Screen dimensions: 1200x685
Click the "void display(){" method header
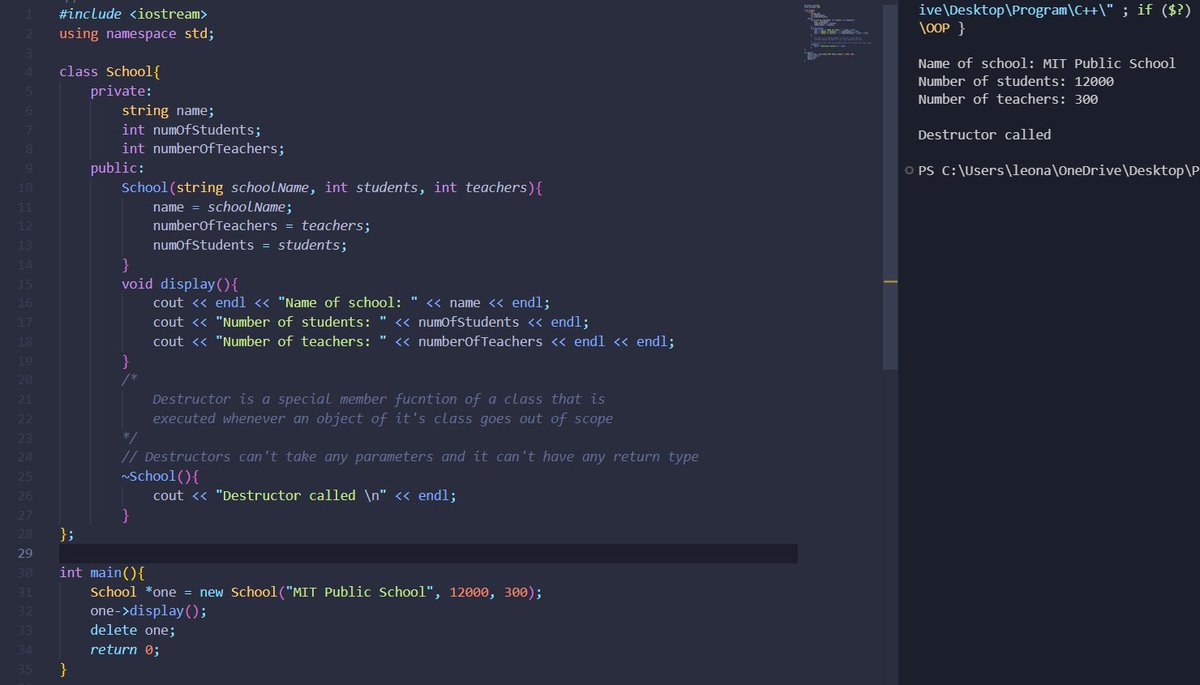[x=180, y=283]
